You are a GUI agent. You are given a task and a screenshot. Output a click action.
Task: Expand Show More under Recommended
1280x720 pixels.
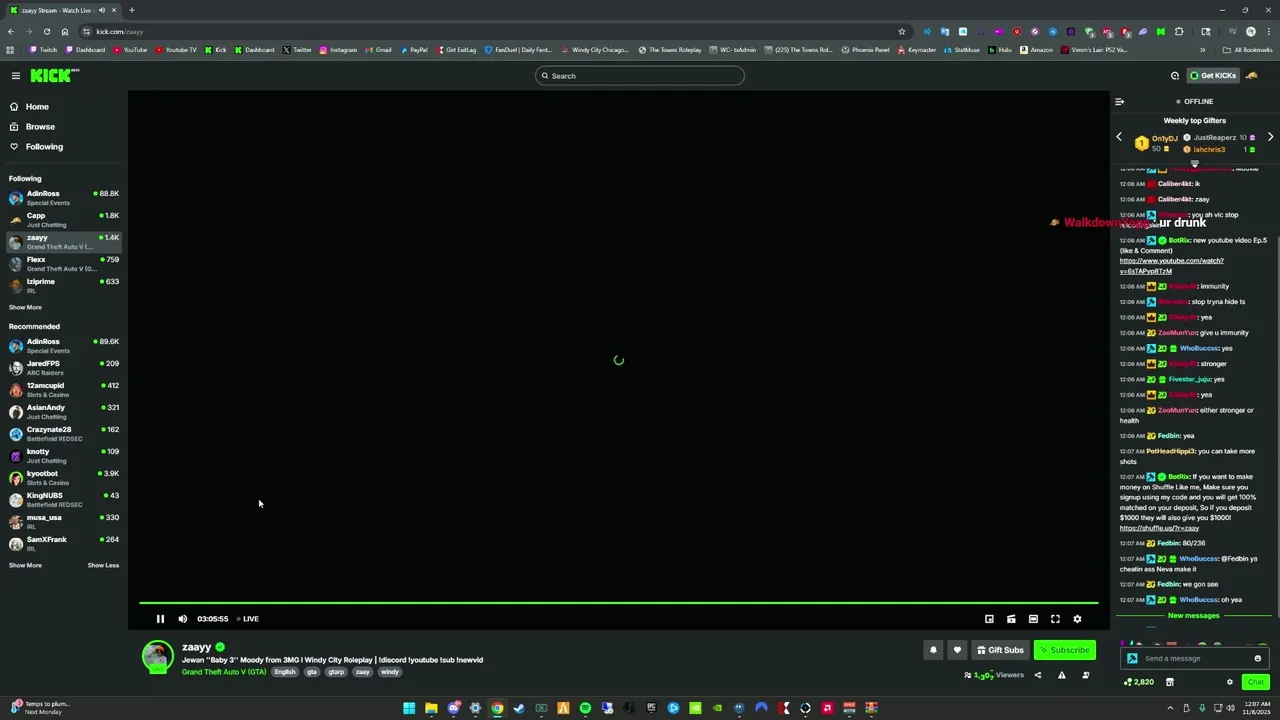coord(25,565)
